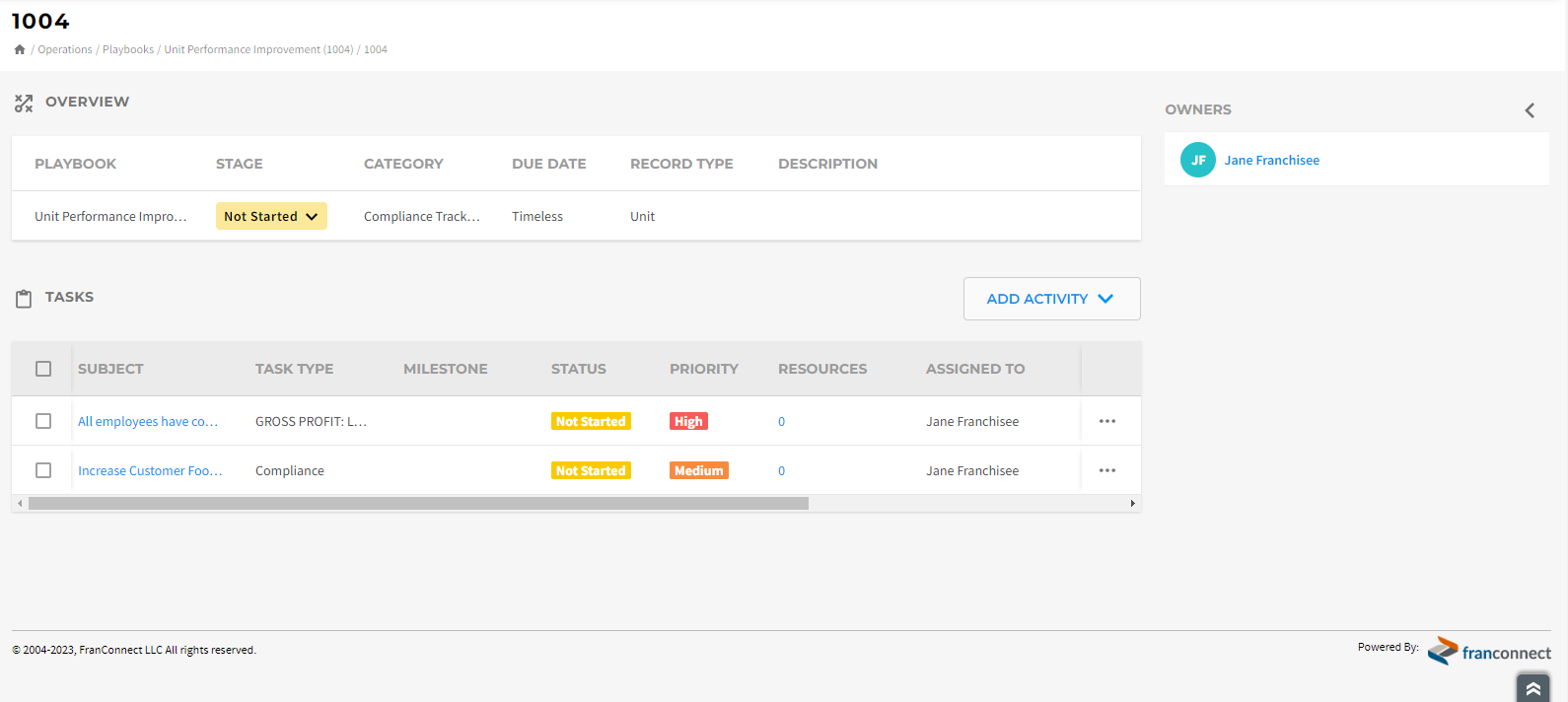1568x702 pixels.
Task: Click the Resources column header
Action: click(822, 369)
